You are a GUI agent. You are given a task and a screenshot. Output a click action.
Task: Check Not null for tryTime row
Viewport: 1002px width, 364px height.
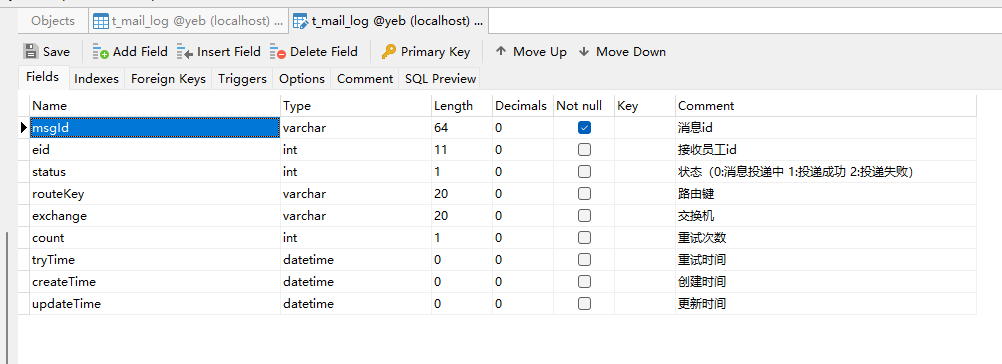[x=584, y=260]
